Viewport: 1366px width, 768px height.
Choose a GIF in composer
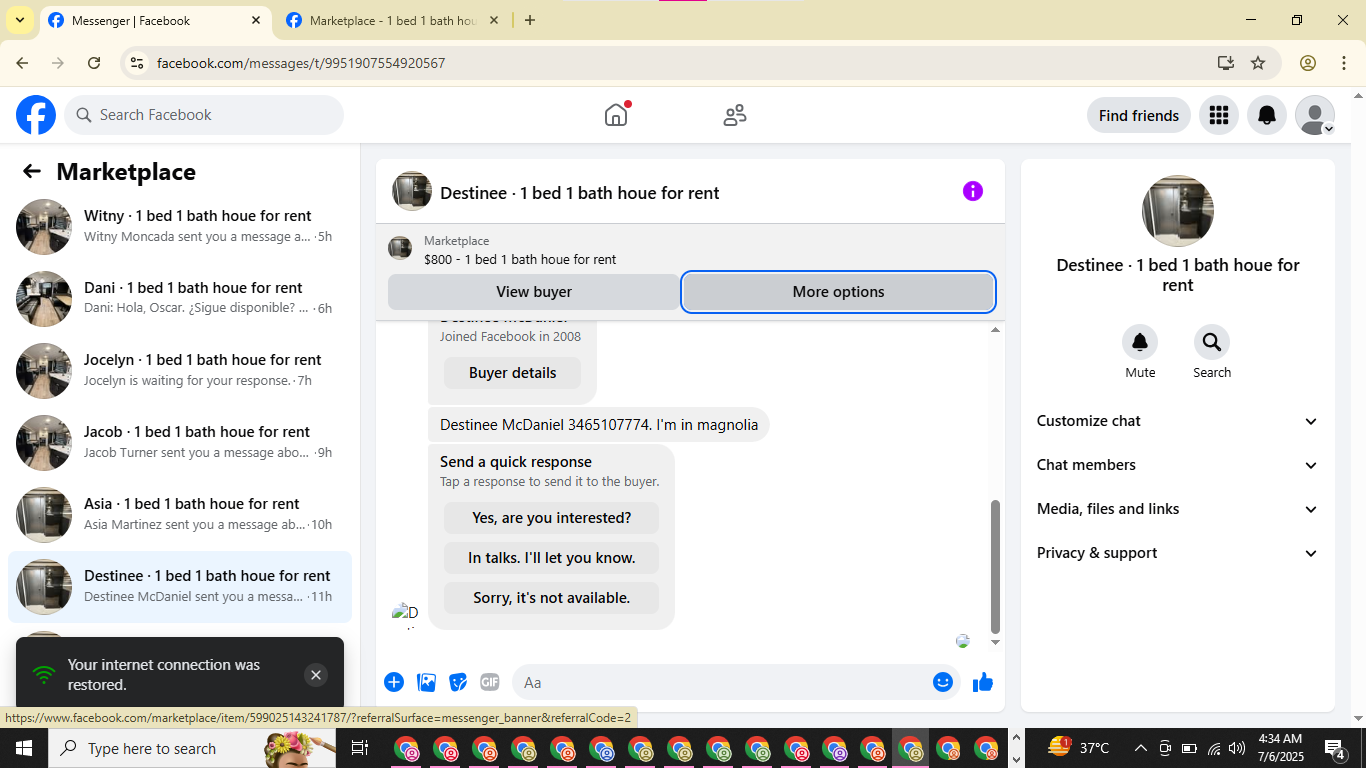pos(489,682)
